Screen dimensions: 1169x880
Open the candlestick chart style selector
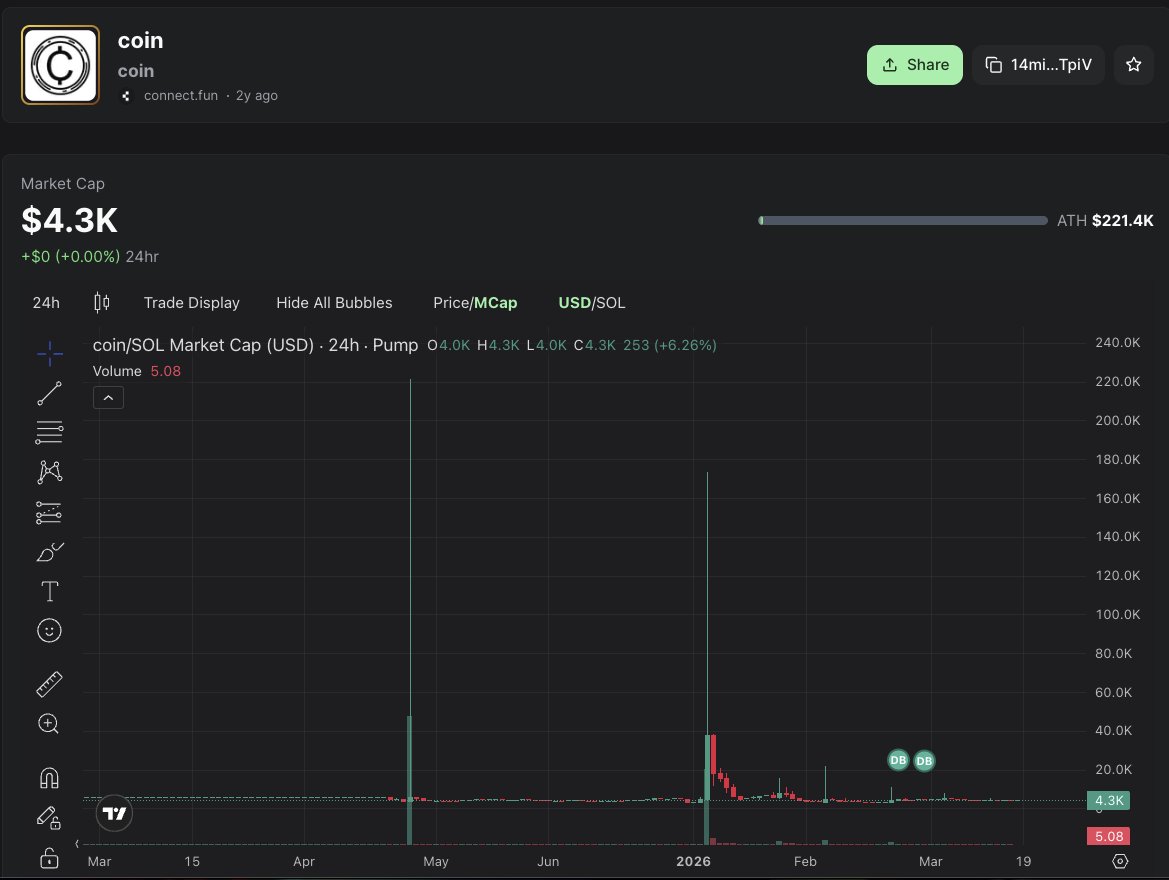click(102, 302)
